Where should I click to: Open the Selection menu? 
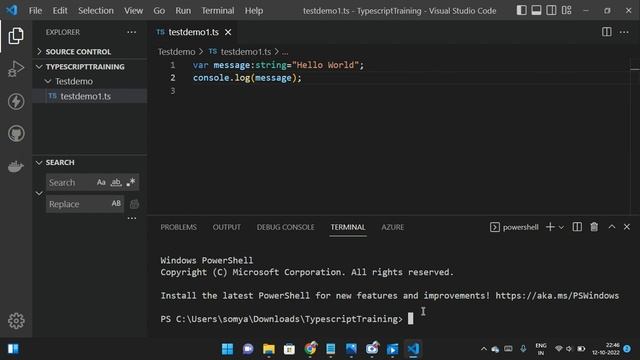tap(96, 11)
